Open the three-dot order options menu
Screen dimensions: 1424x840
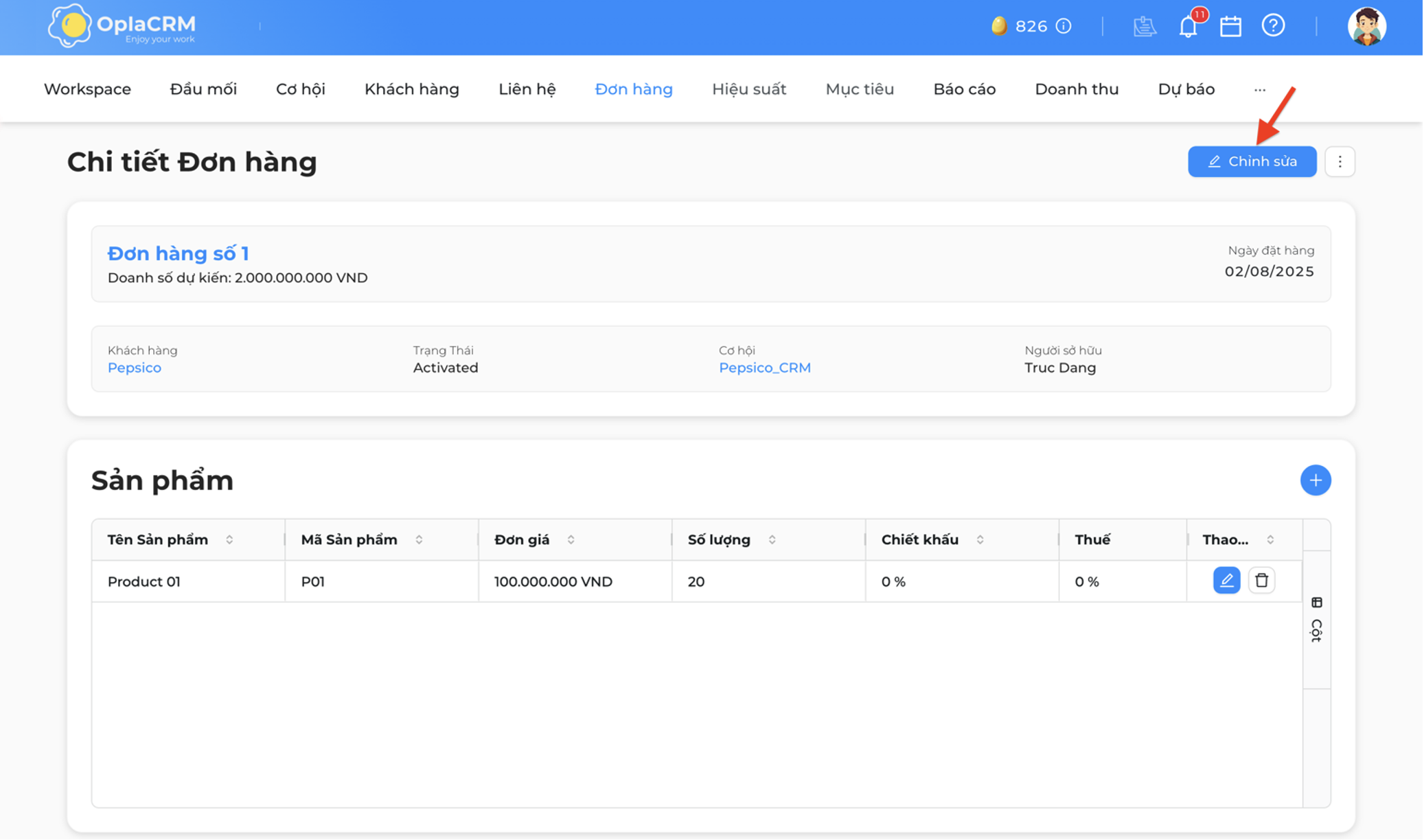pyautogui.click(x=1340, y=161)
